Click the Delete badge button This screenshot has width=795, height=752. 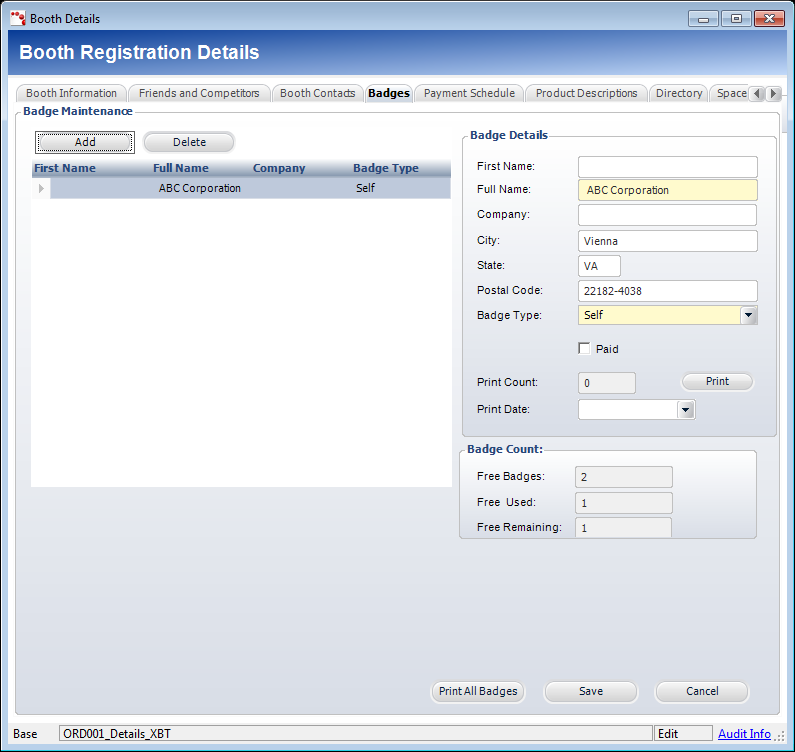(x=189, y=142)
